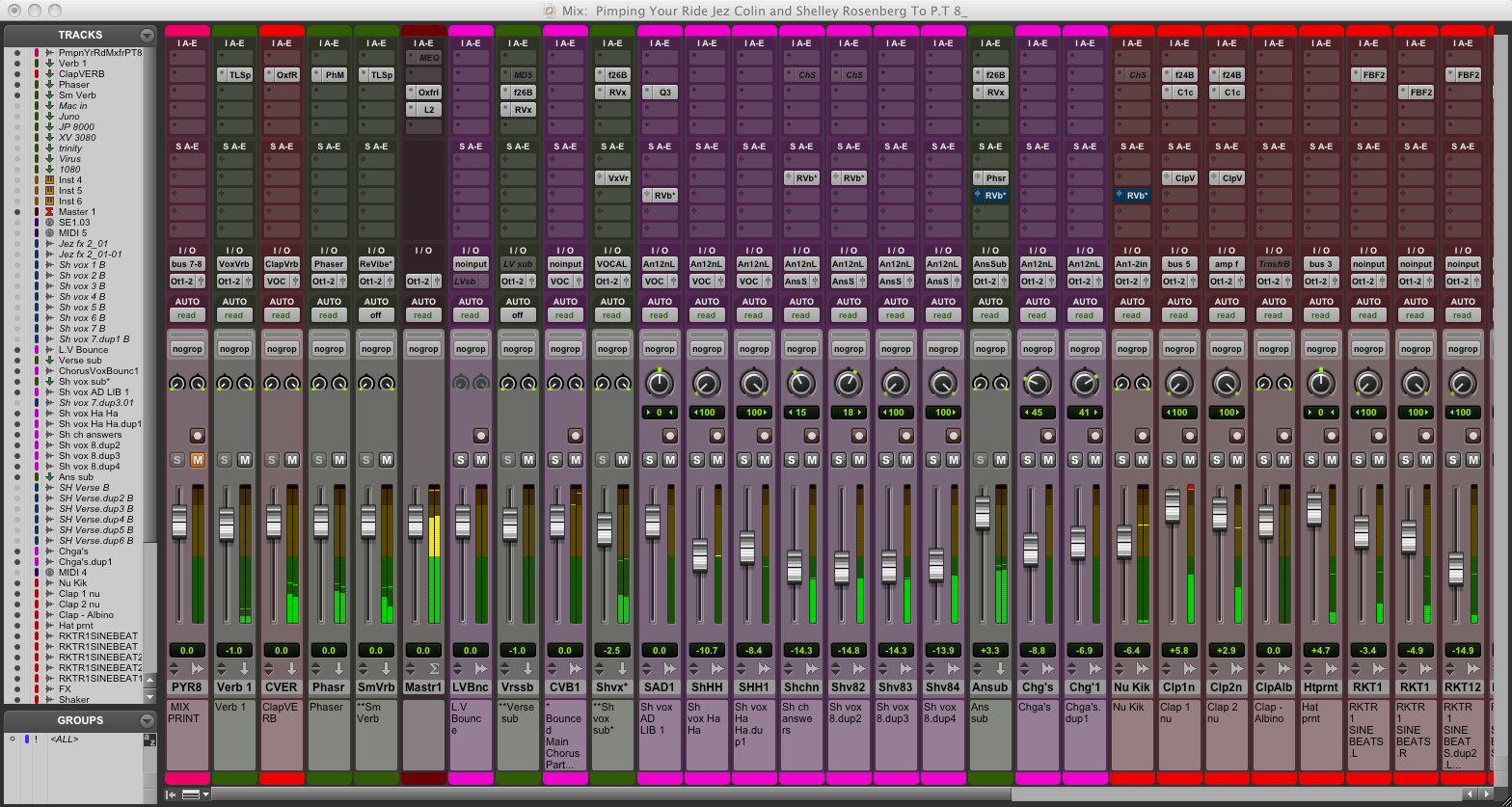
Task: Solo the LVBnc channel
Action: (460, 460)
